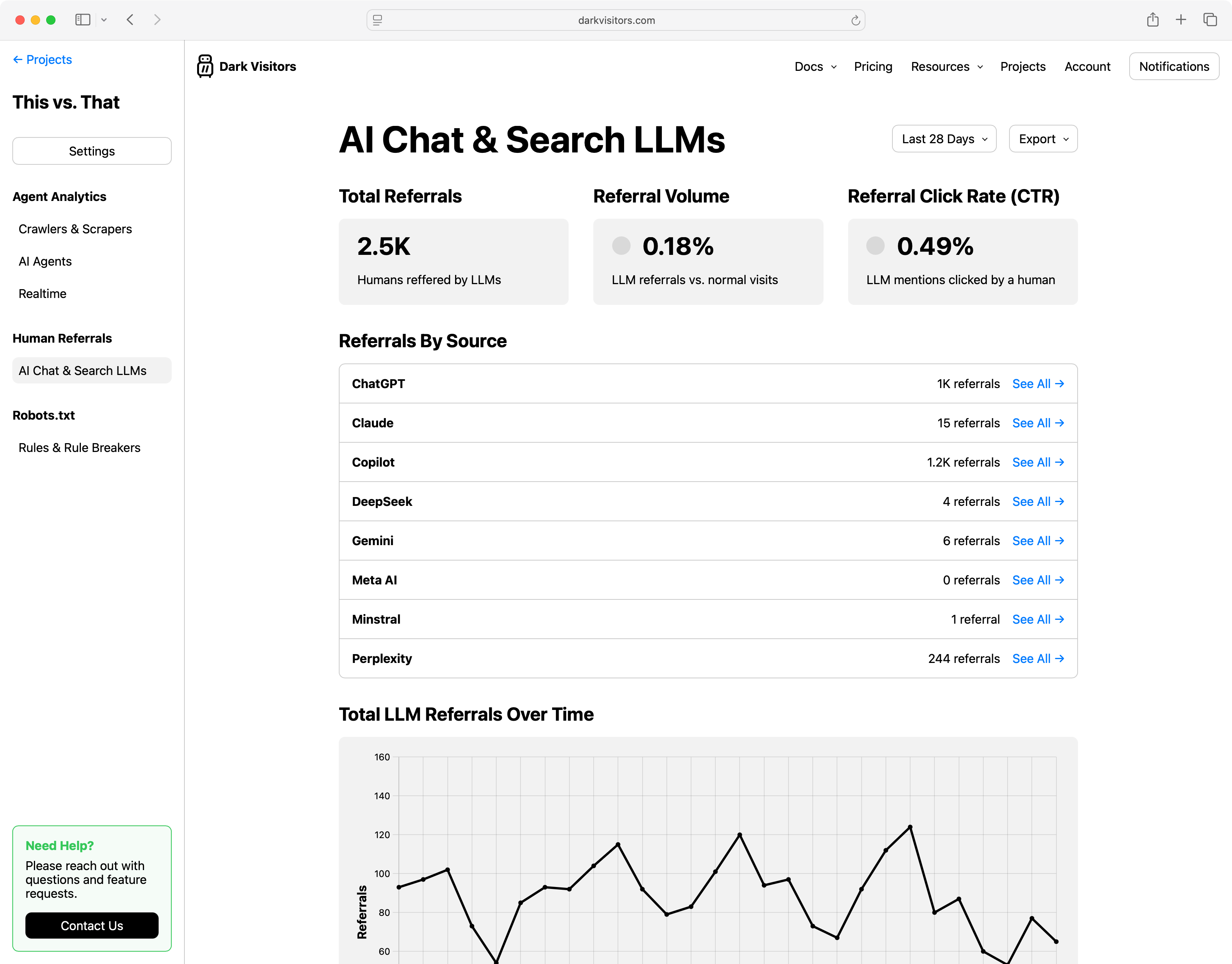Go back with the Safari back arrow
The width and height of the screenshot is (1232, 964).
click(131, 20)
